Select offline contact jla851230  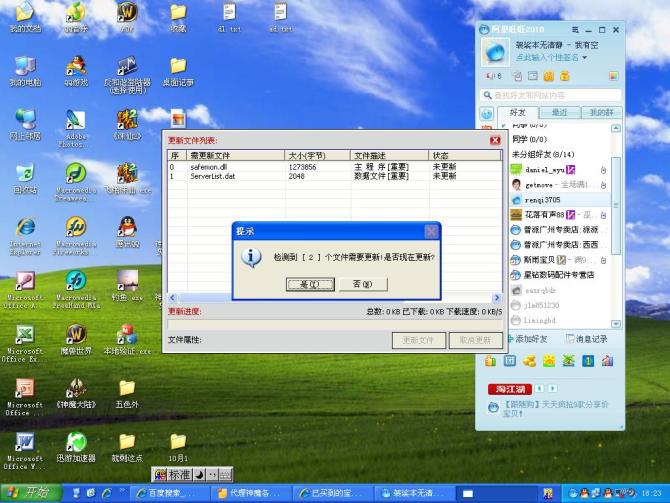(x=560, y=305)
